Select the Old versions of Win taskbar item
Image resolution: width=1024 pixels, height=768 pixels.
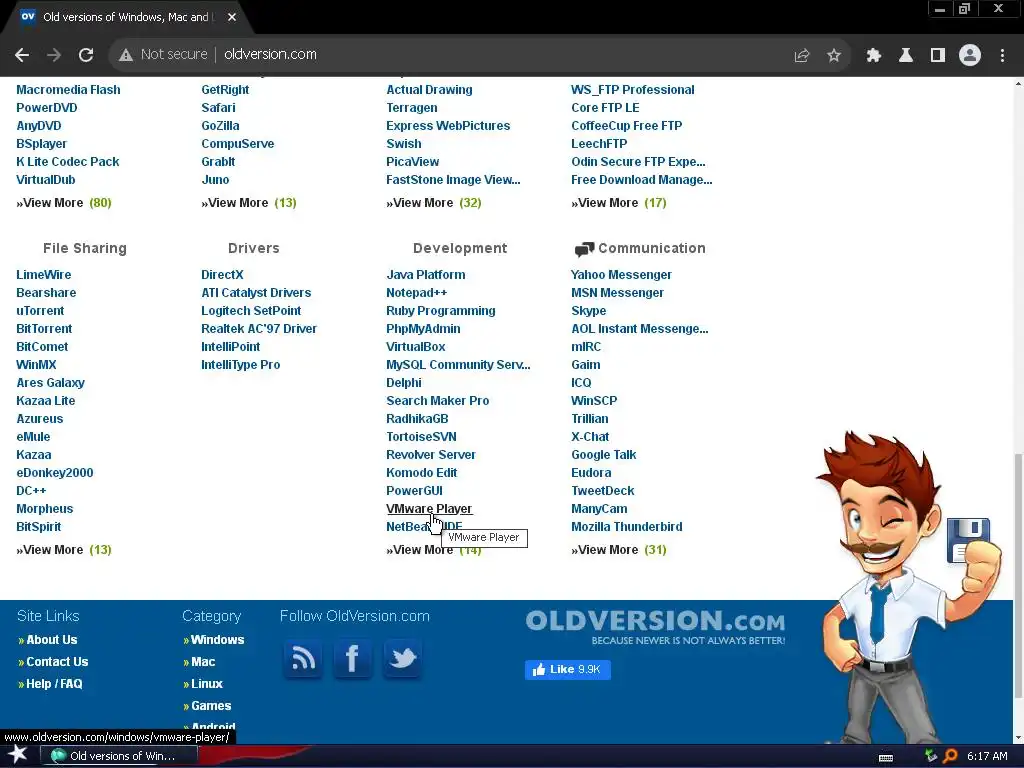coord(120,756)
